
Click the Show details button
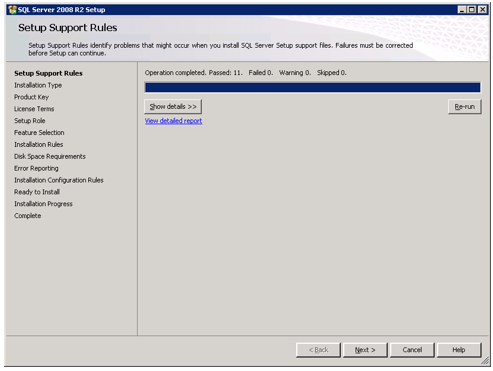(173, 107)
